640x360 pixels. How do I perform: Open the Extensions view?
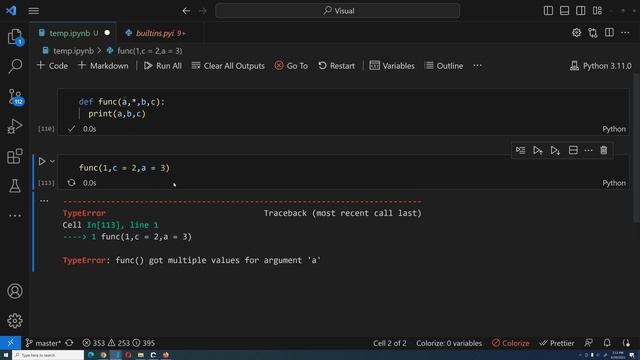[15, 156]
